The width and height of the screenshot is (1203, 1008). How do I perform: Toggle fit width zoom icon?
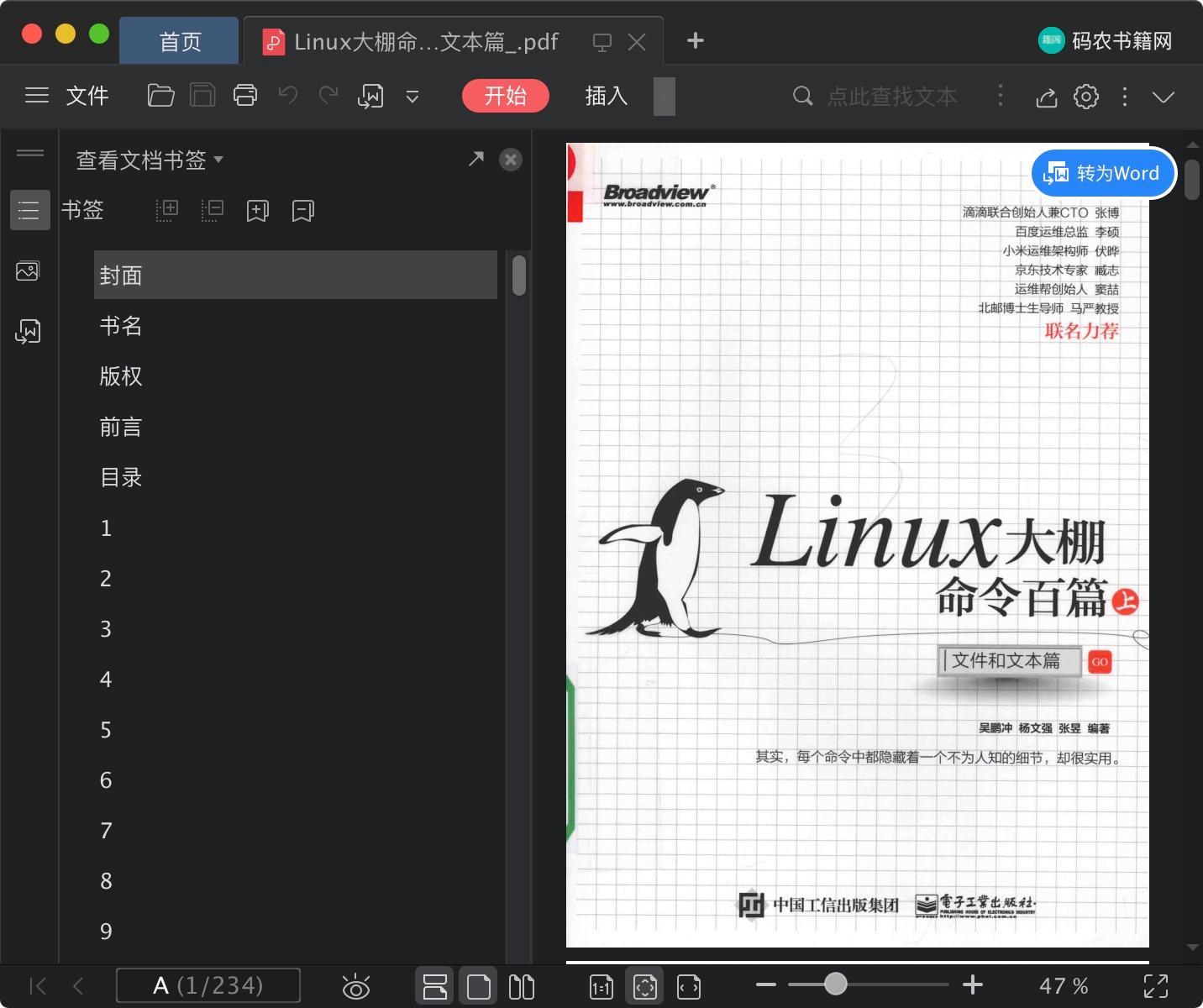[689, 986]
